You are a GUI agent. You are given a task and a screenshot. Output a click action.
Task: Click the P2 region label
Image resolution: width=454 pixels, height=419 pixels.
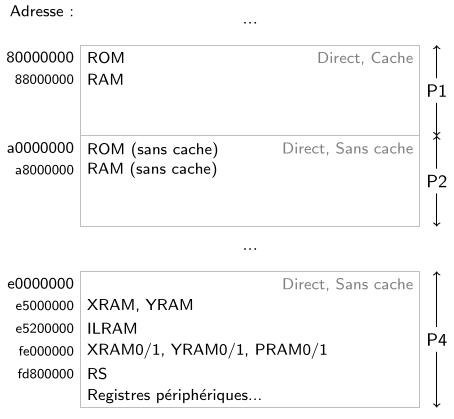[x=437, y=182]
